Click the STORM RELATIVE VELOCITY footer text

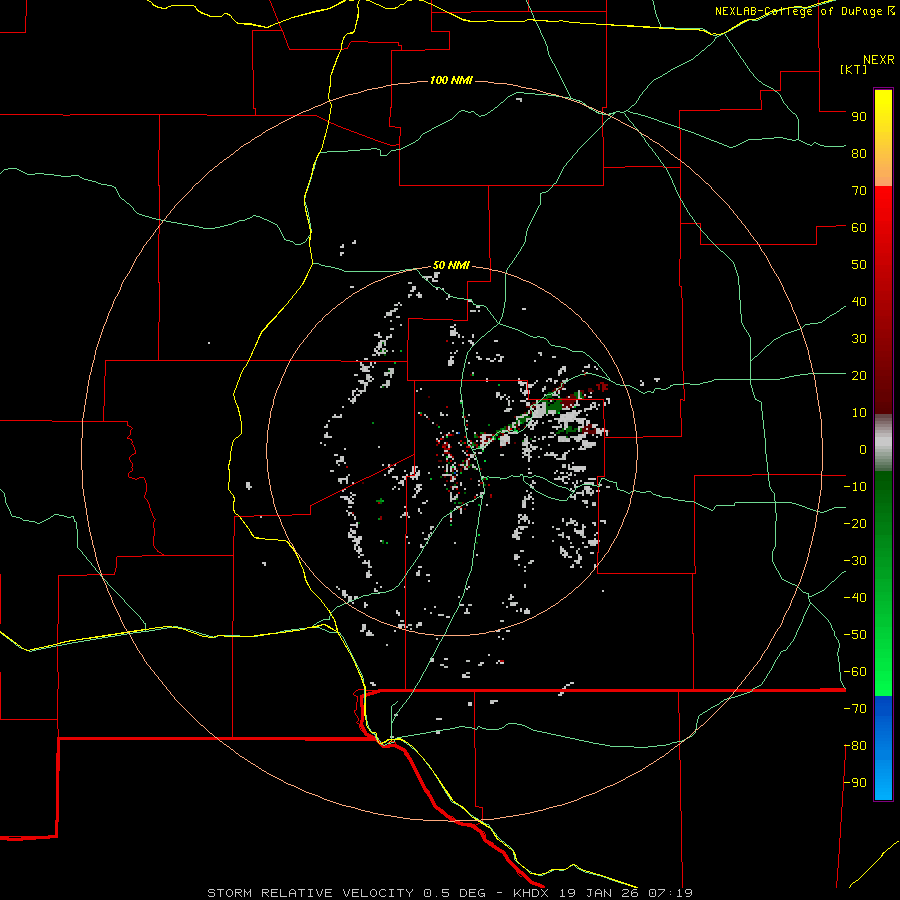[x=312, y=893]
